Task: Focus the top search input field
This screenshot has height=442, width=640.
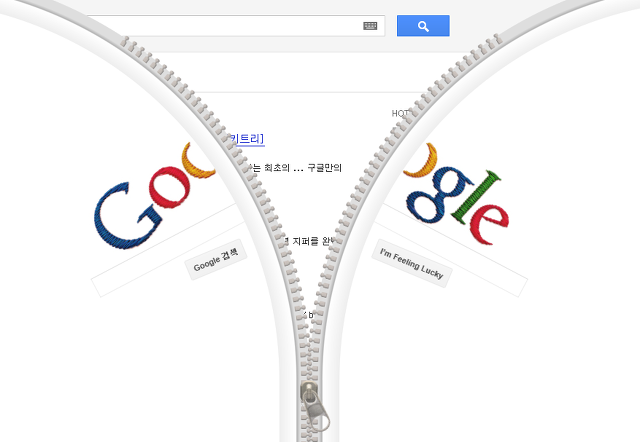Action: click(x=235, y=26)
